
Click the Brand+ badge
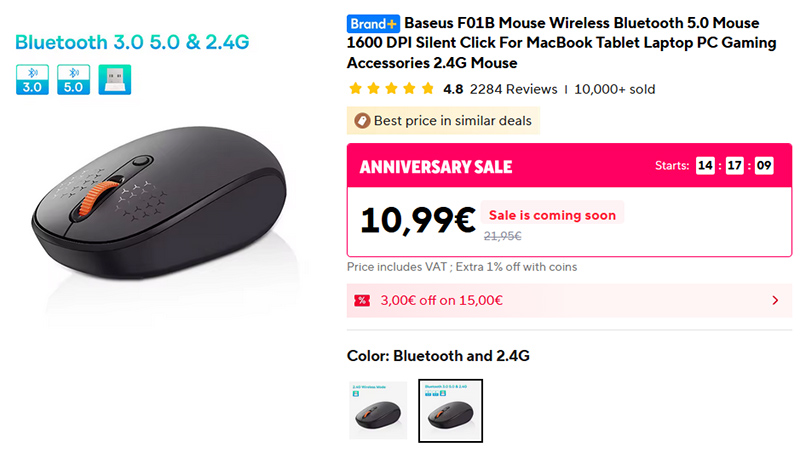tap(373, 23)
